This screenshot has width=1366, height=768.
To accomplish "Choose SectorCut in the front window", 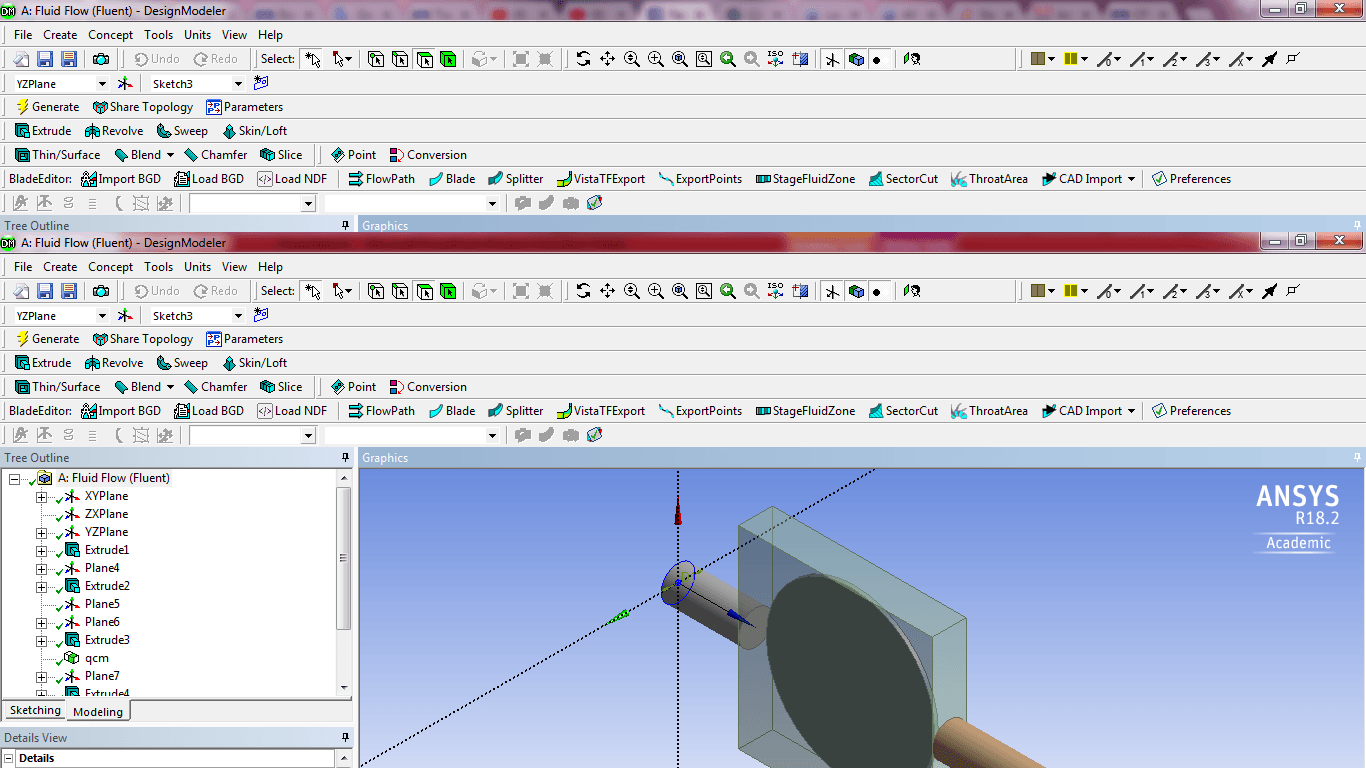I will tap(903, 411).
